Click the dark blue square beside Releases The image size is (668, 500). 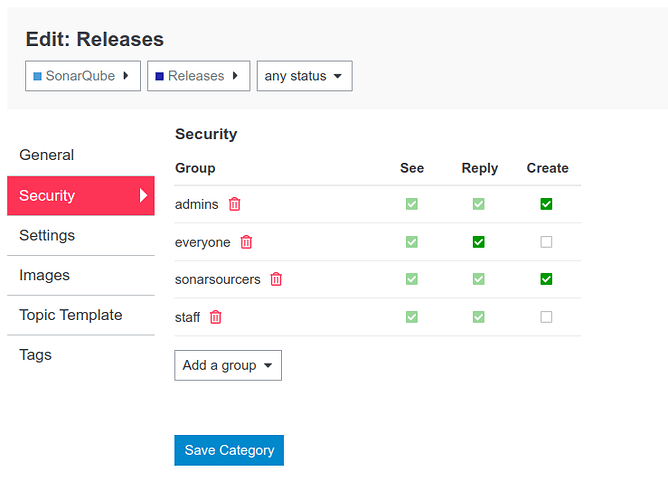159,76
